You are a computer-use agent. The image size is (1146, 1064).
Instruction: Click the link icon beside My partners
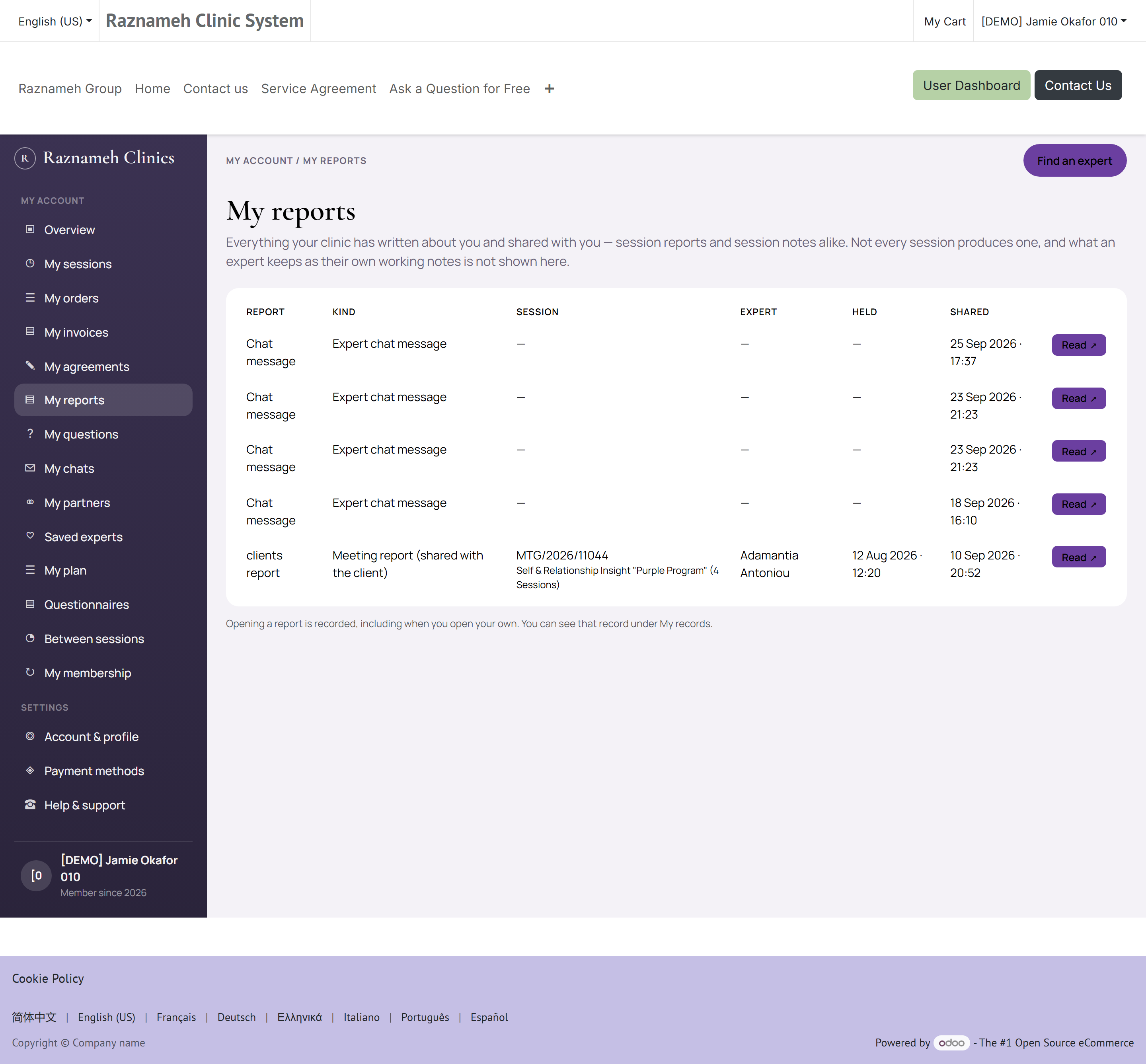[30, 502]
